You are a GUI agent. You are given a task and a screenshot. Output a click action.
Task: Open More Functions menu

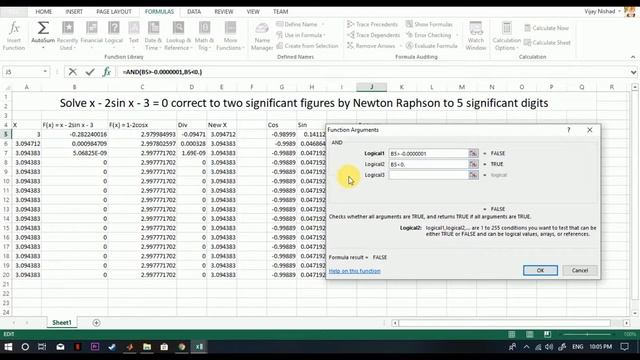(230, 36)
